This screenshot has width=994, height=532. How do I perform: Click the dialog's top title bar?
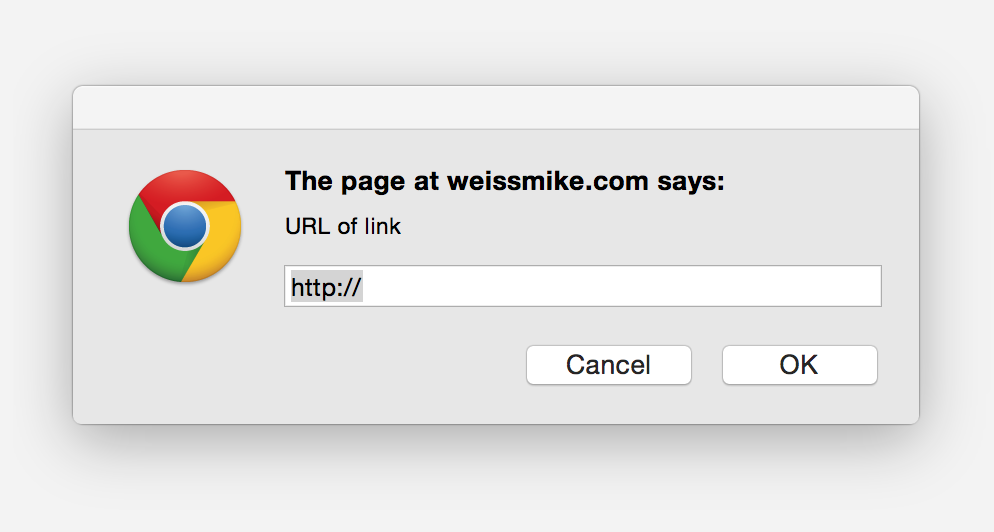pos(495,108)
